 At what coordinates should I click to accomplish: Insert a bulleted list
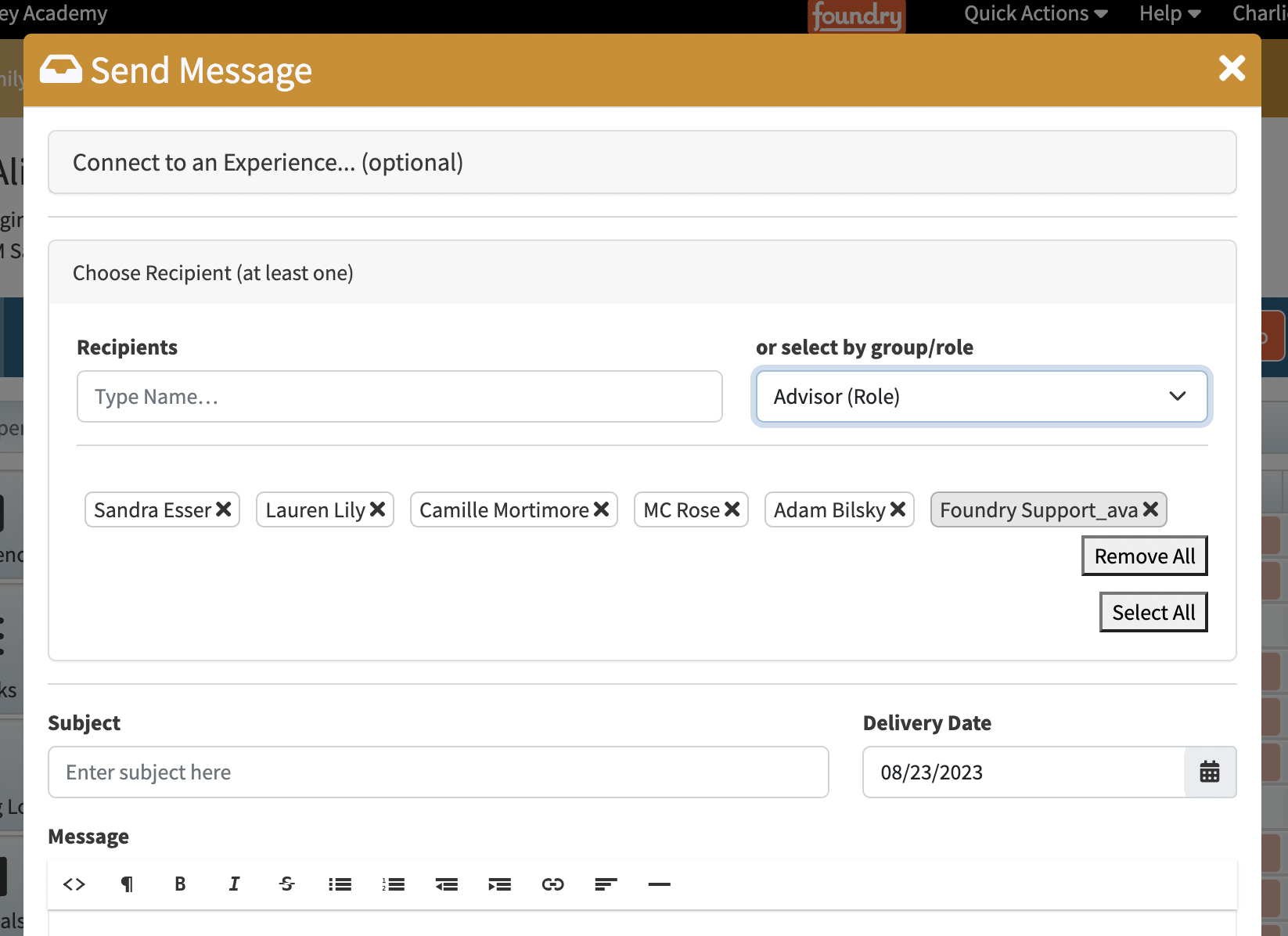pos(340,884)
